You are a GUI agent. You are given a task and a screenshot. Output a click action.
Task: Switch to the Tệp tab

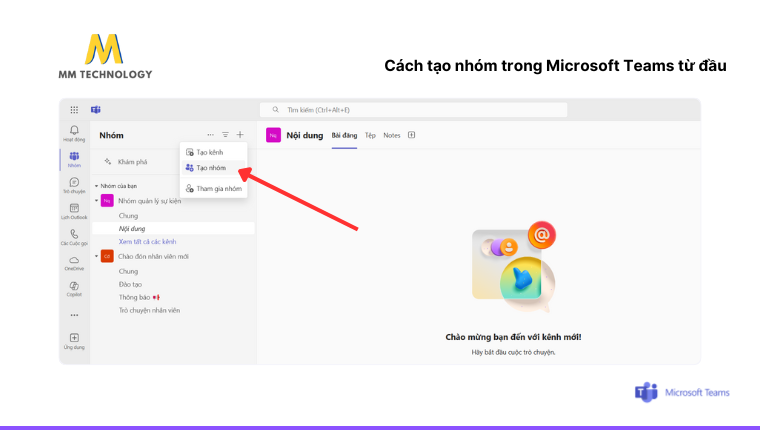click(x=370, y=135)
